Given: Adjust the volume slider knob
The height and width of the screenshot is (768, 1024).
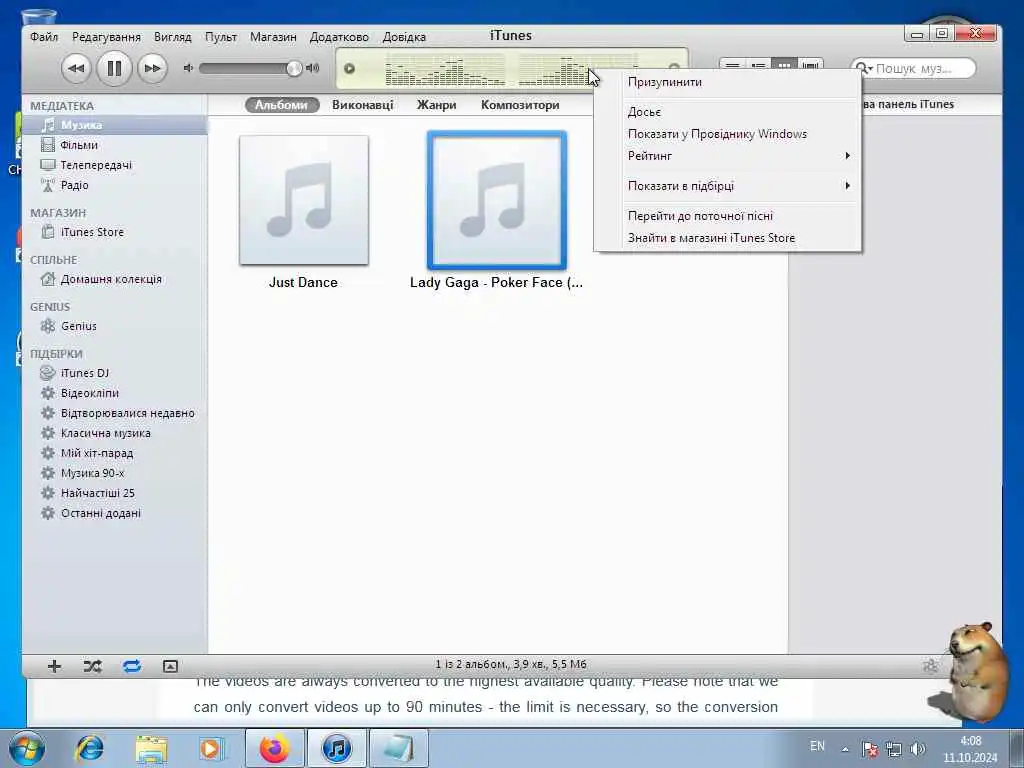Looking at the screenshot, I should click(295, 68).
